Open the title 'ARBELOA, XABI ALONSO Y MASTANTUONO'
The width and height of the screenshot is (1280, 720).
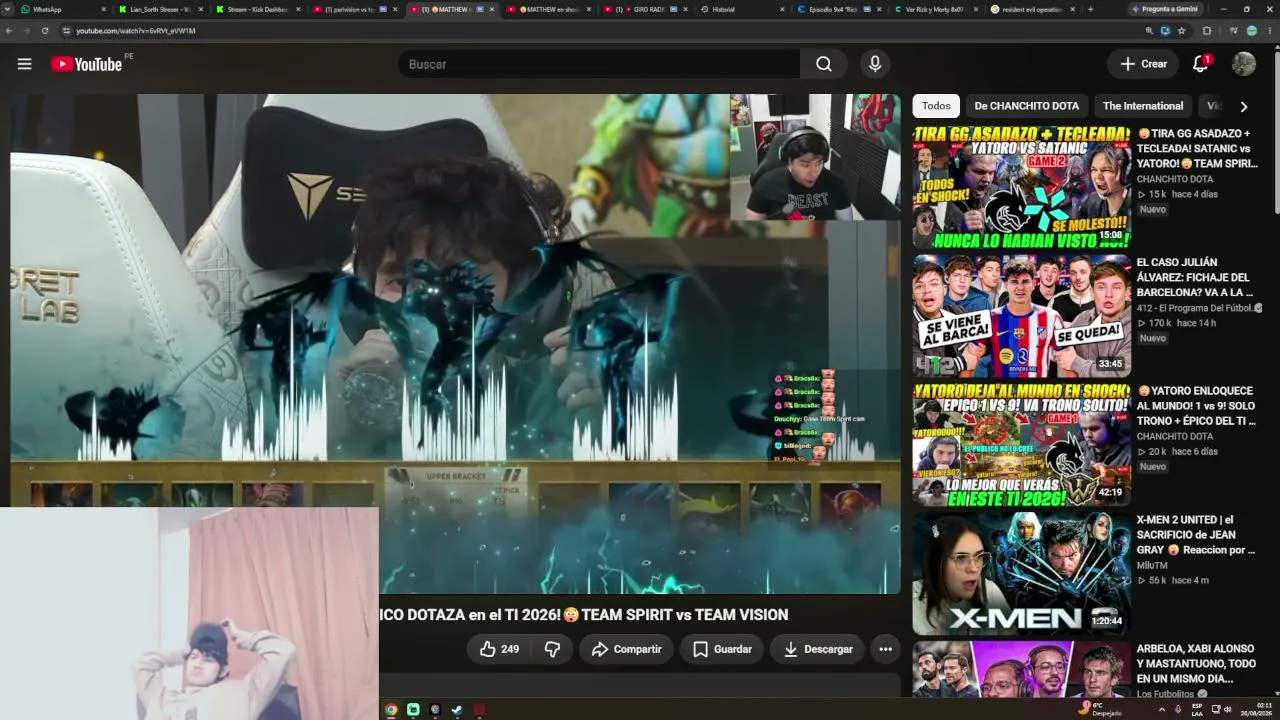1196,664
